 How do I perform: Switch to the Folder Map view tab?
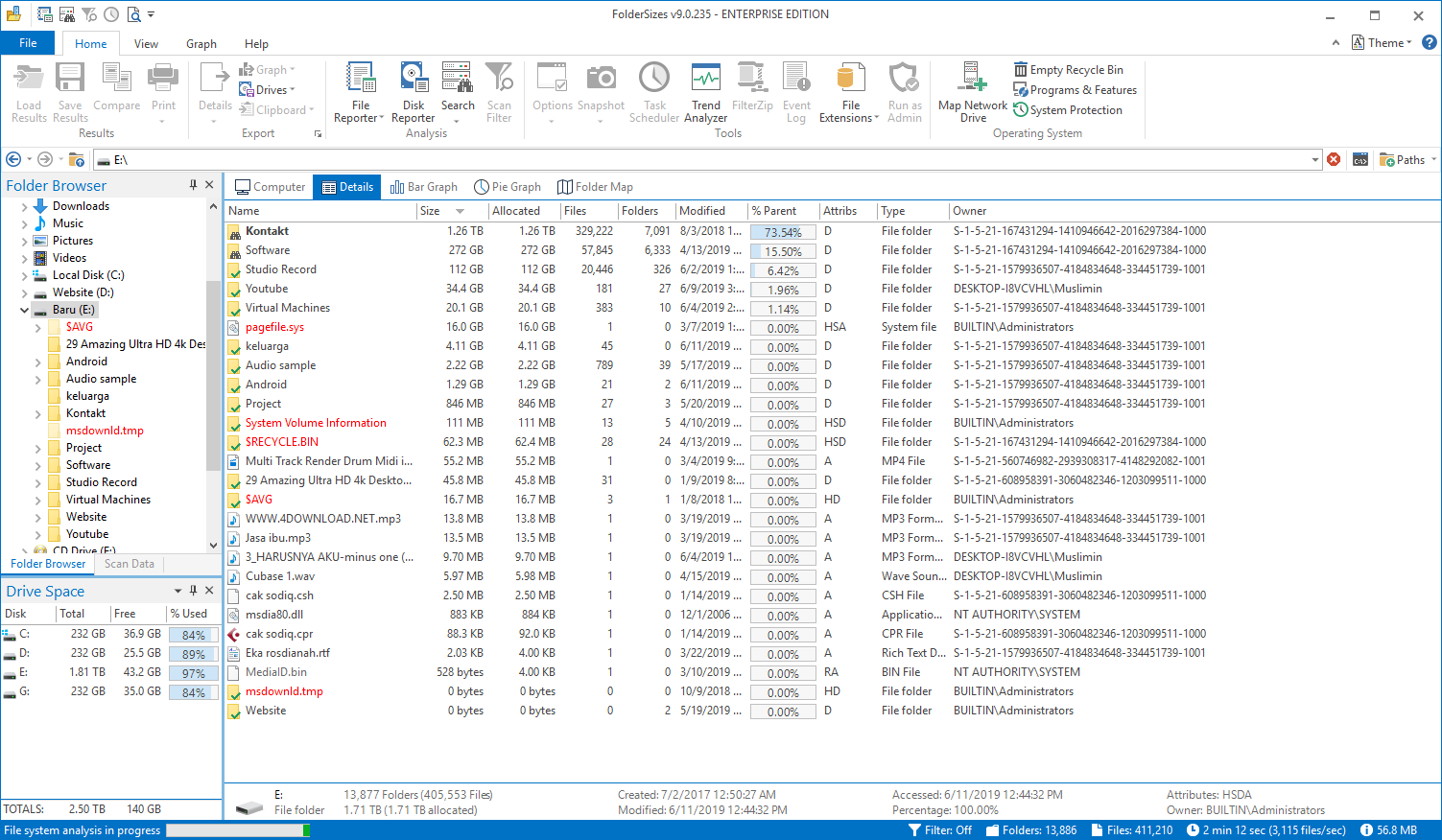tap(595, 187)
